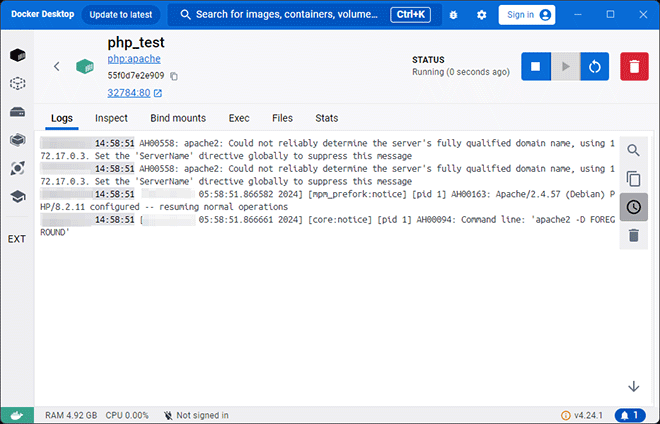Copy the container ID 55f0d7e2e909

click(174, 76)
